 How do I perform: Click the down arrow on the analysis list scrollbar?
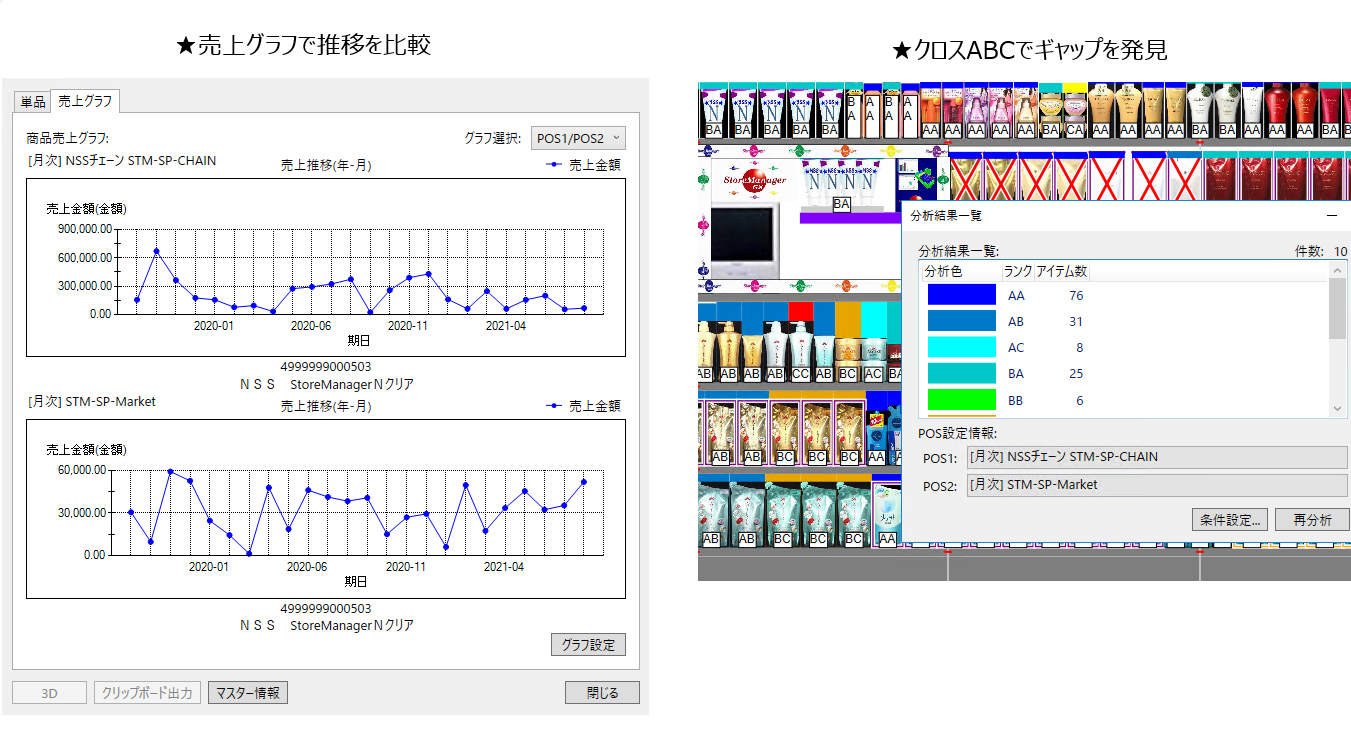click(1339, 408)
